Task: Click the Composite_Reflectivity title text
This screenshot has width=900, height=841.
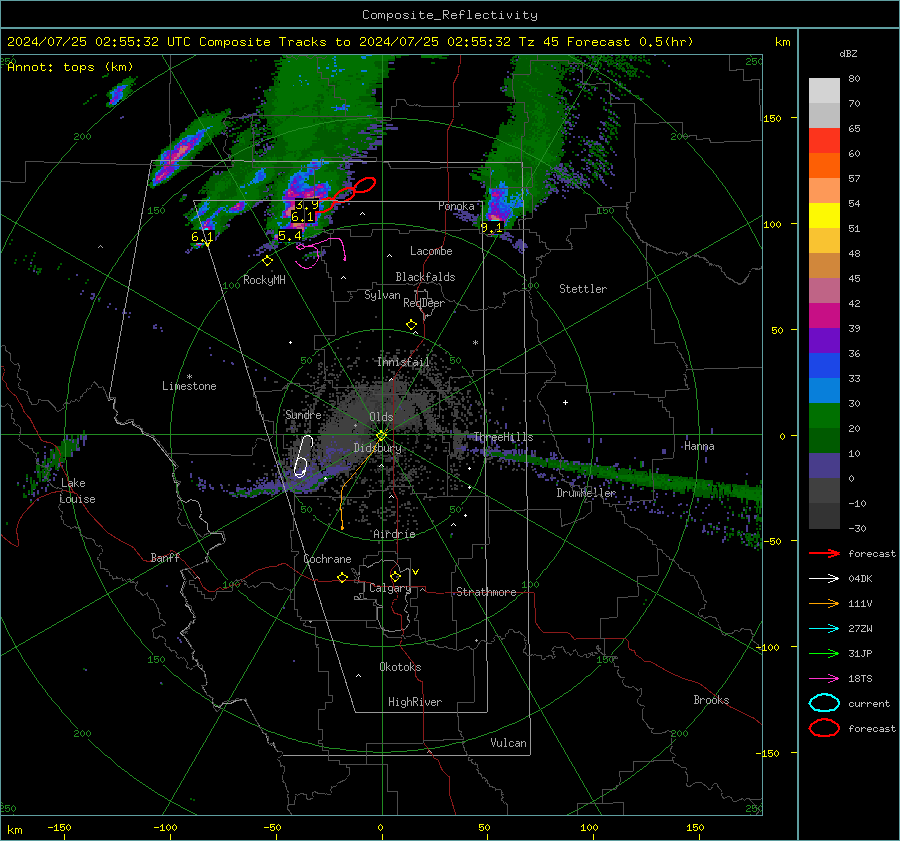Action: coord(450,15)
